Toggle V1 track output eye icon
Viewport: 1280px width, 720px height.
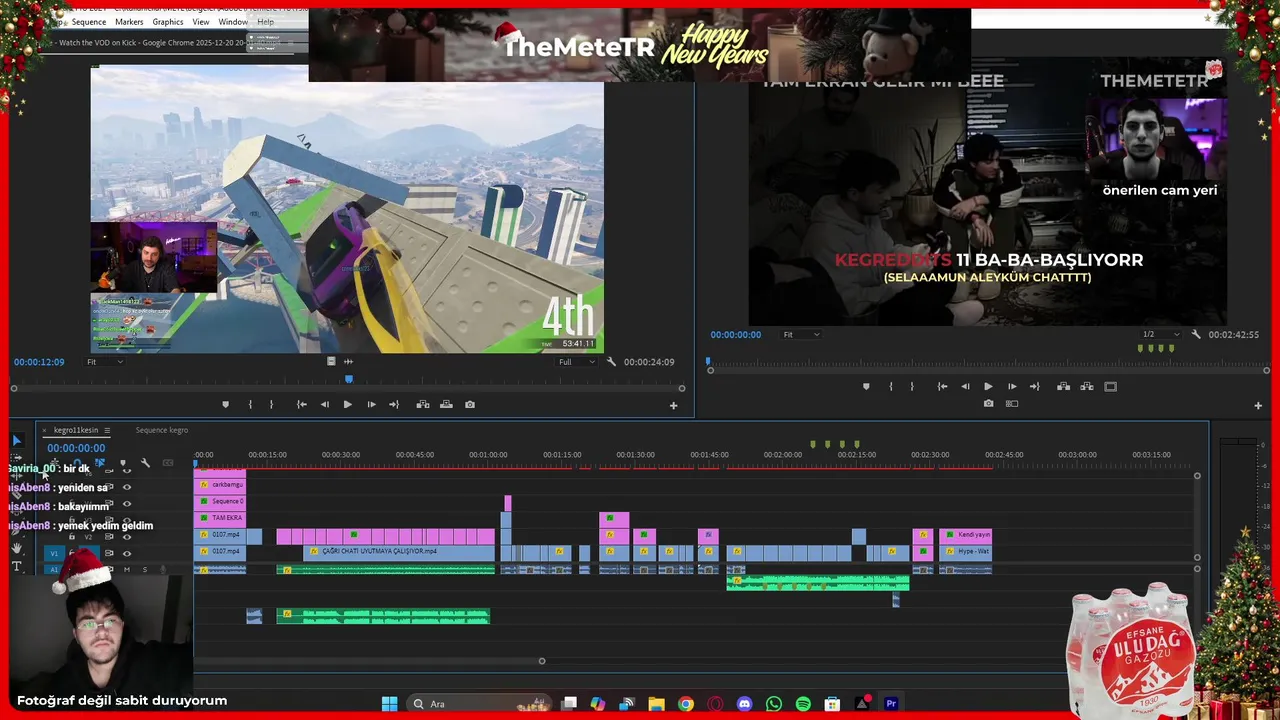127,553
